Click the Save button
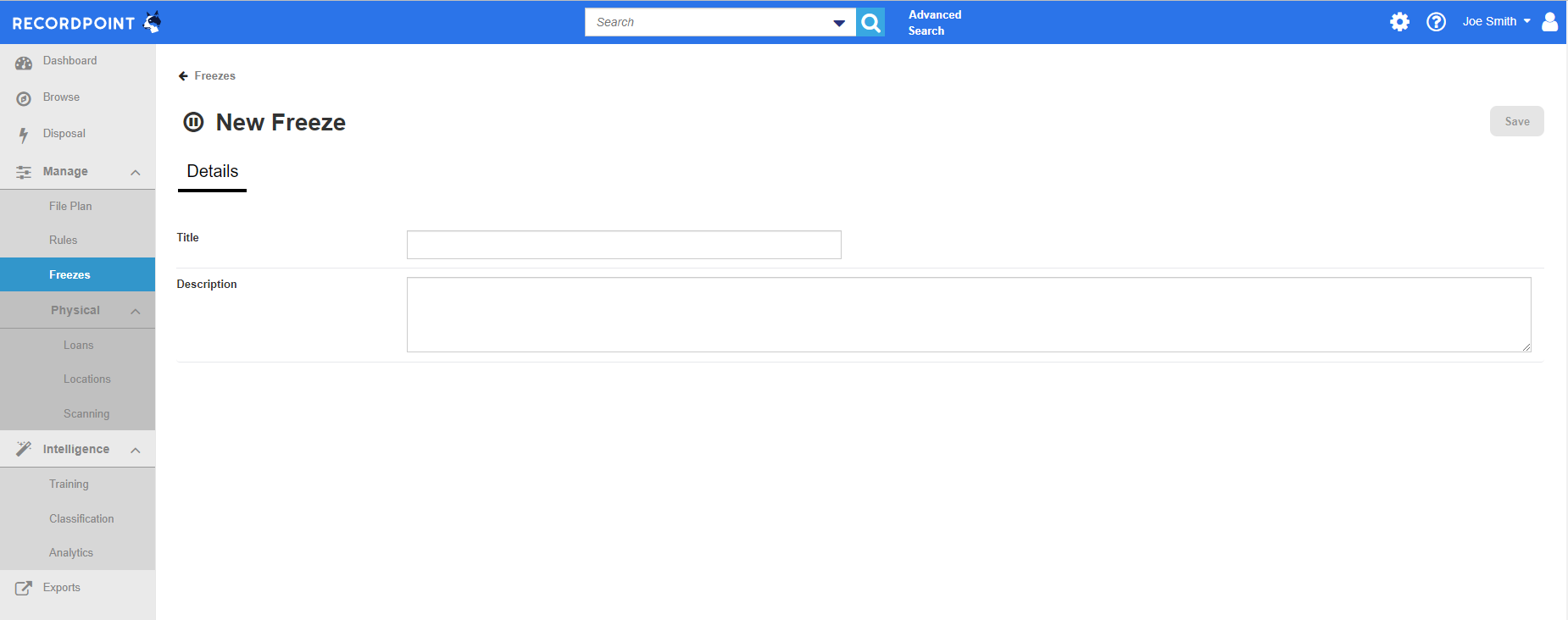Screen dimensions: 1568x620 tap(1516, 122)
